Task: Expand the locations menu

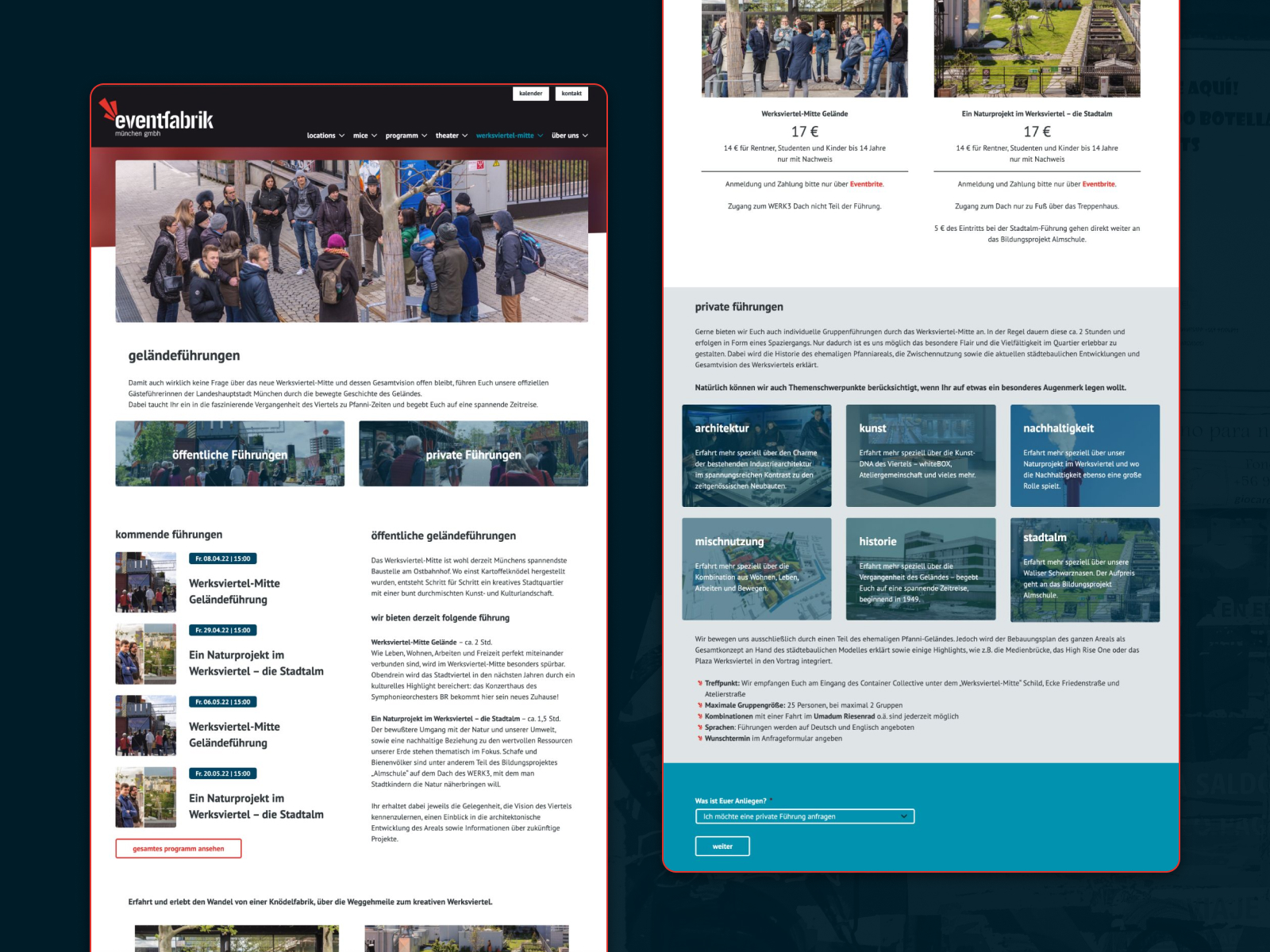Action: 325,136
